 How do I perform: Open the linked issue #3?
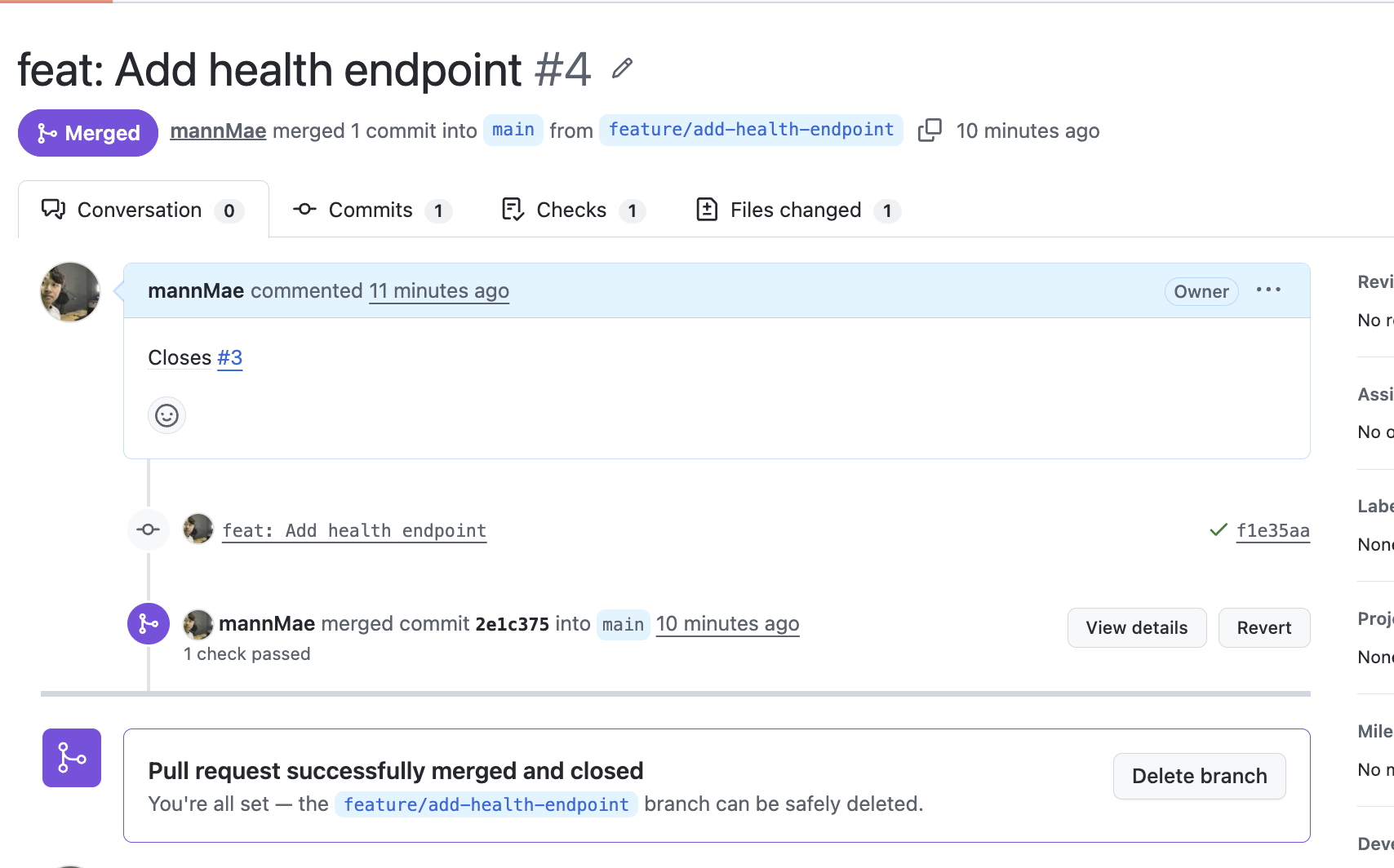(x=230, y=358)
